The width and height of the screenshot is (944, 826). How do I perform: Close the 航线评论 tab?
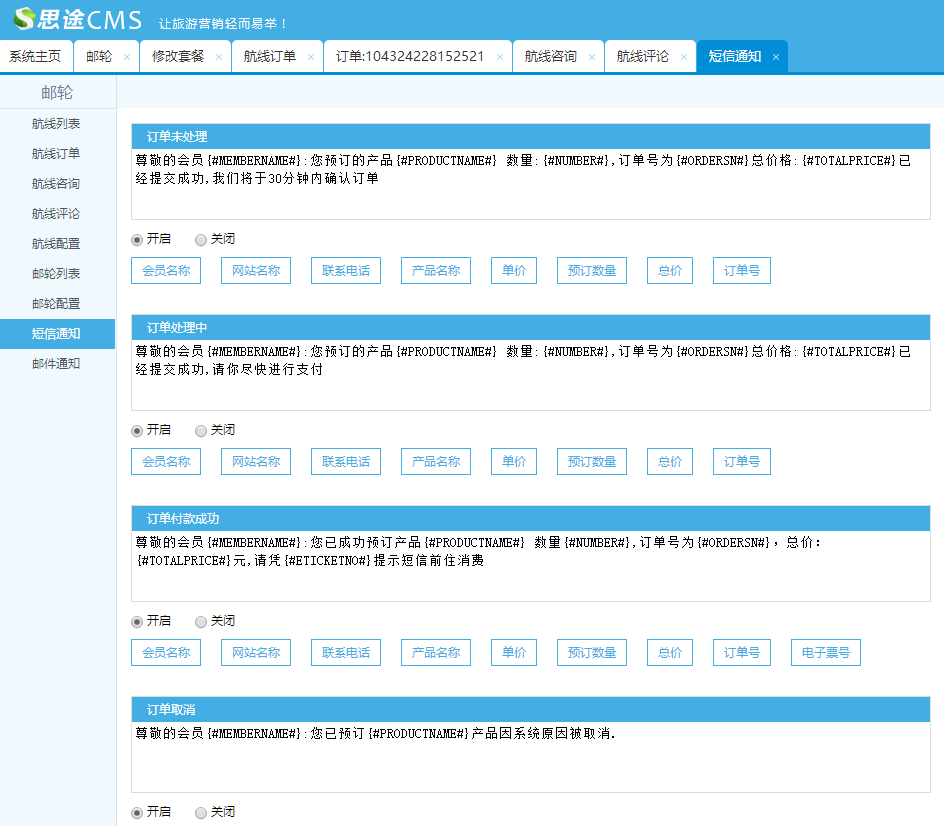[684, 57]
